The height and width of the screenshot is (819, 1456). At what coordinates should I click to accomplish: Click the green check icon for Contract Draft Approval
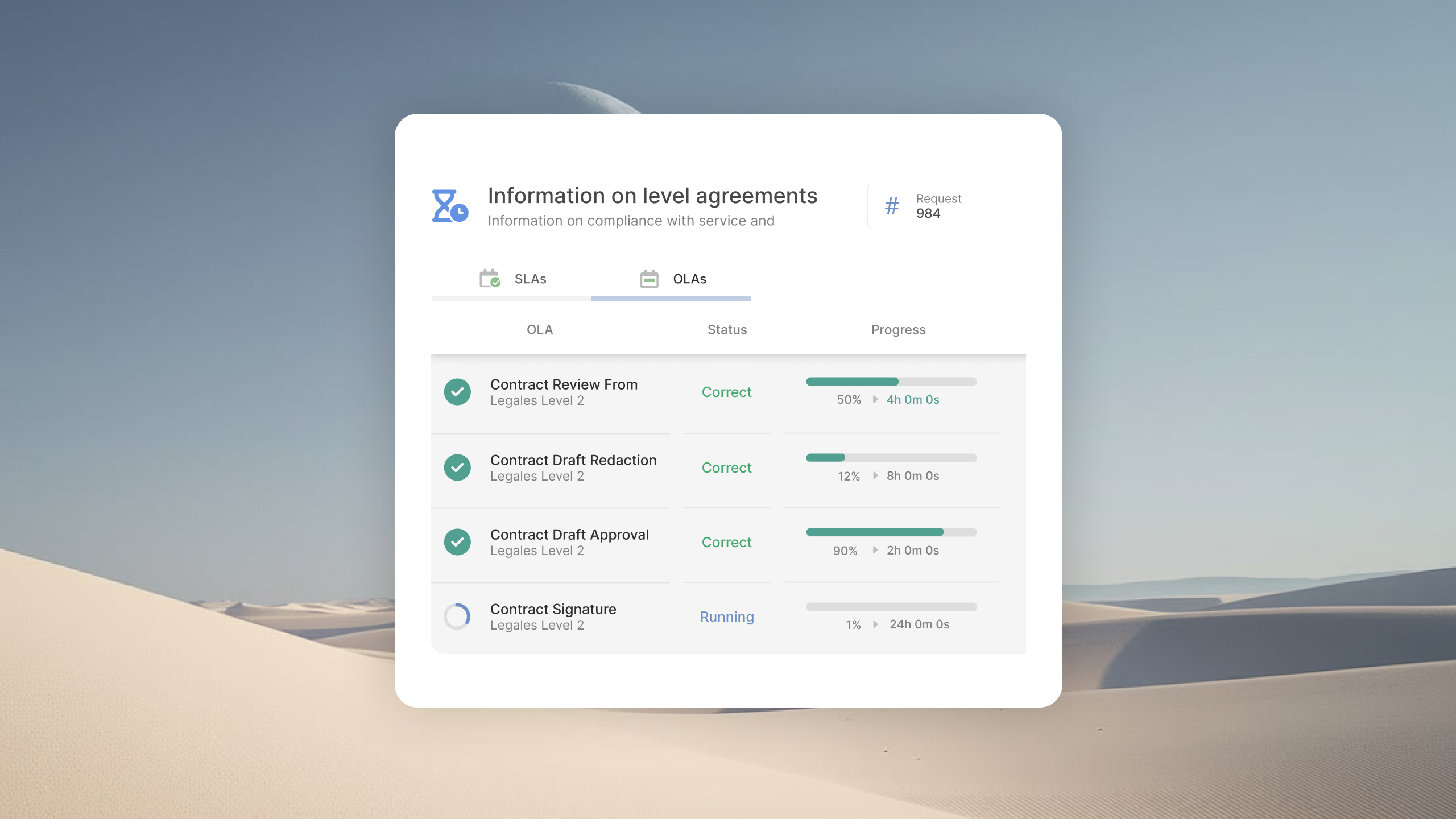457,542
